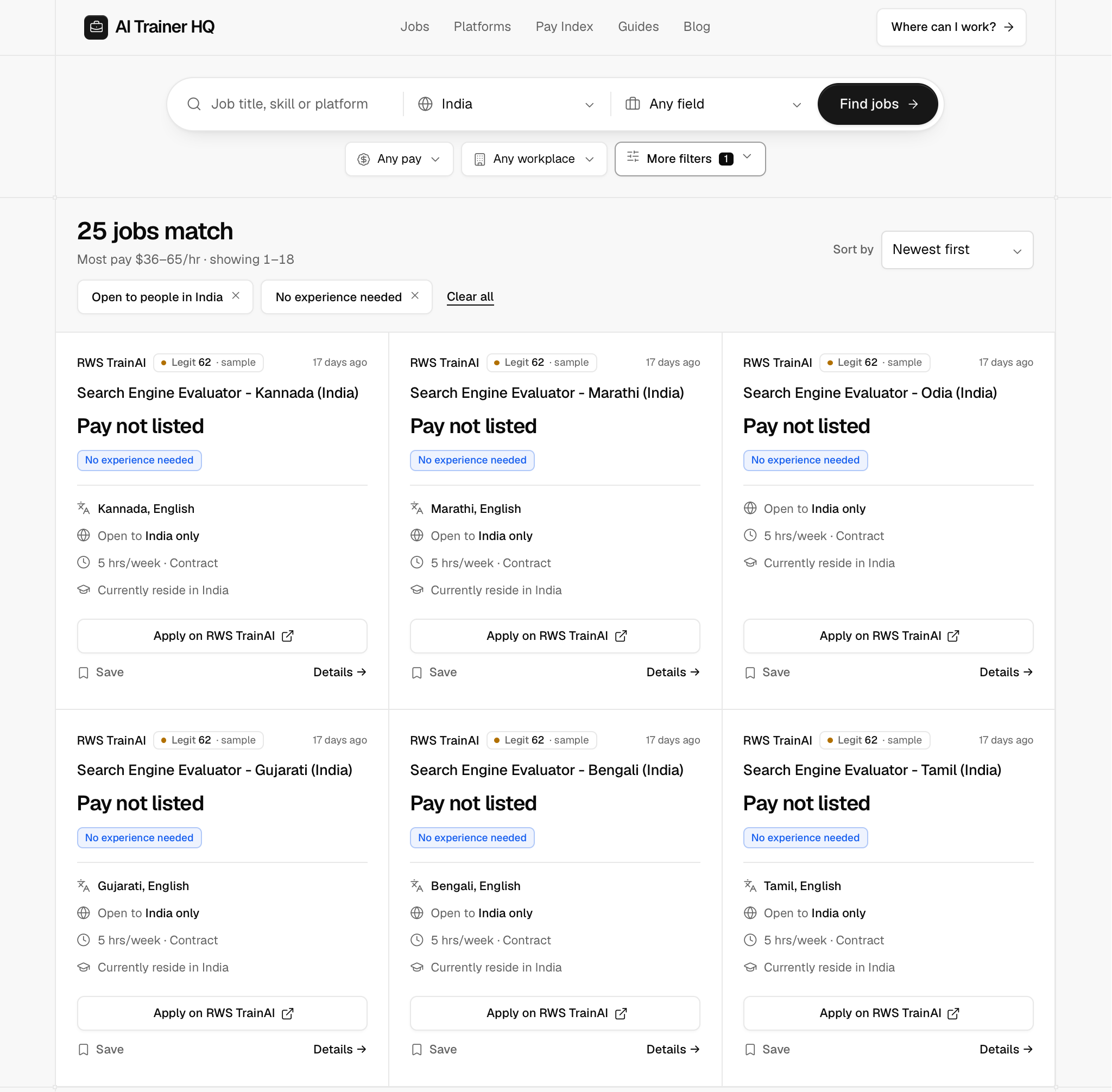Click the Clear all link
Image resolution: width=1112 pixels, height=1092 pixels.
point(470,296)
